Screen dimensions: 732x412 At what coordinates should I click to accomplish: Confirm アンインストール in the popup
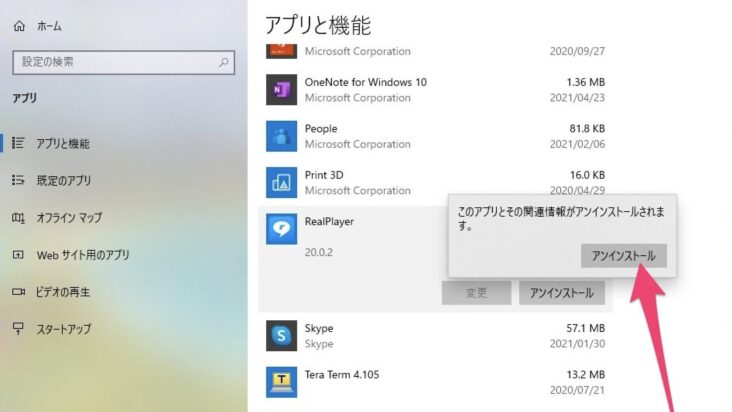624,256
